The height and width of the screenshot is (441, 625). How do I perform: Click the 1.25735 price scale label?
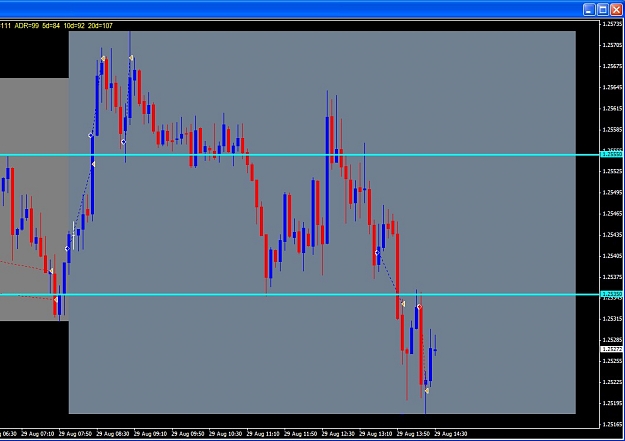pos(612,24)
